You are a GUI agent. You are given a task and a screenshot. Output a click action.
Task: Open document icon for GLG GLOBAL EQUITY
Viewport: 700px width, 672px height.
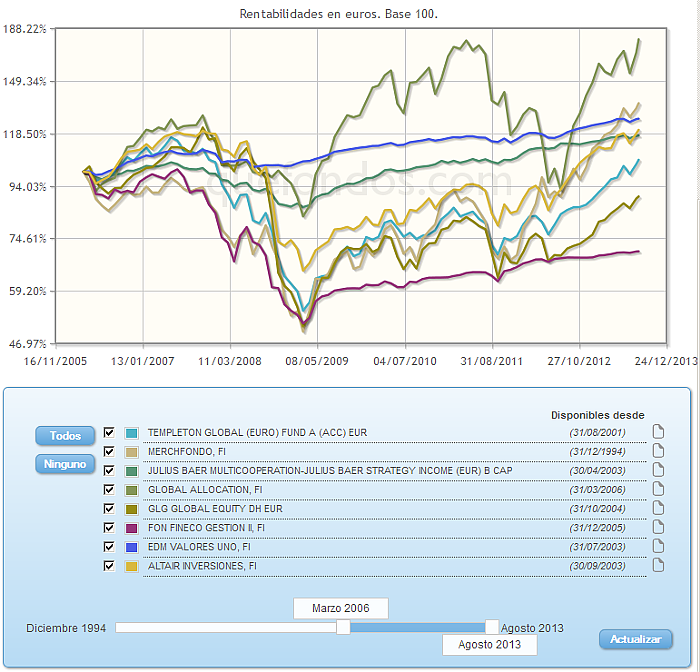[658, 508]
